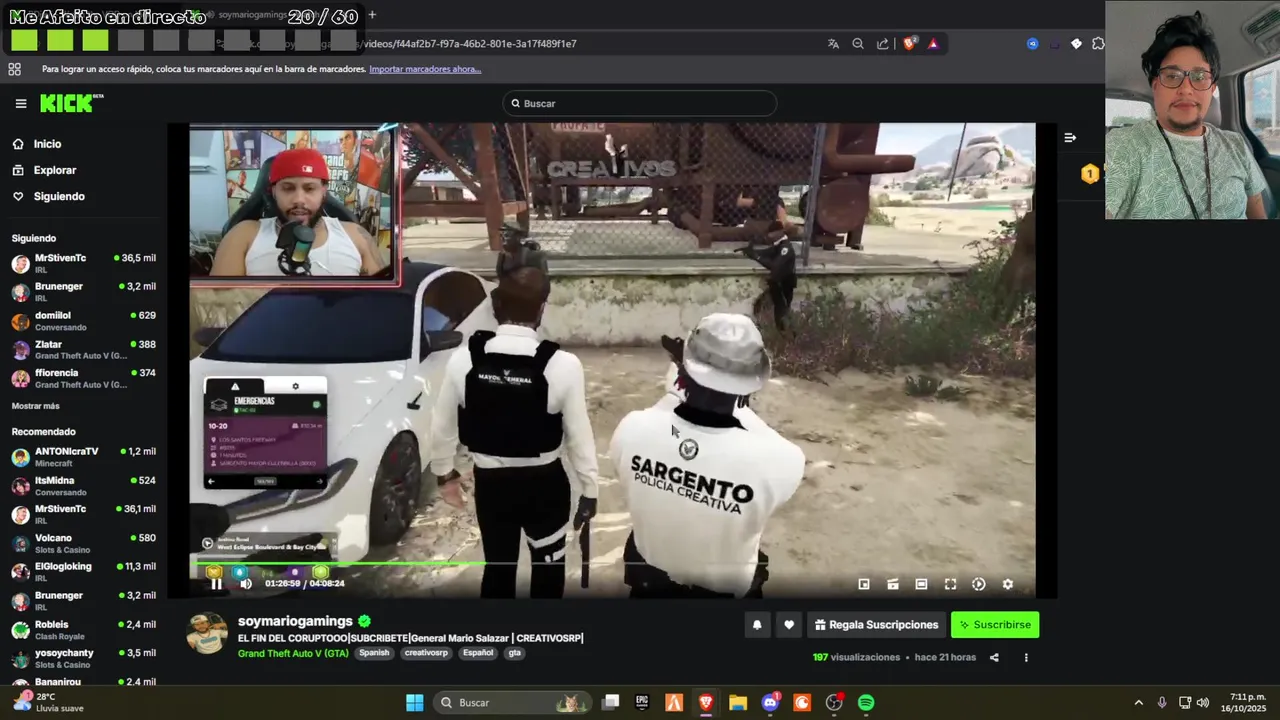Image resolution: width=1280 pixels, height=720 pixels.
Task: Toggle notification bell for soymariogamings
Action: click(x=757, y=625)
